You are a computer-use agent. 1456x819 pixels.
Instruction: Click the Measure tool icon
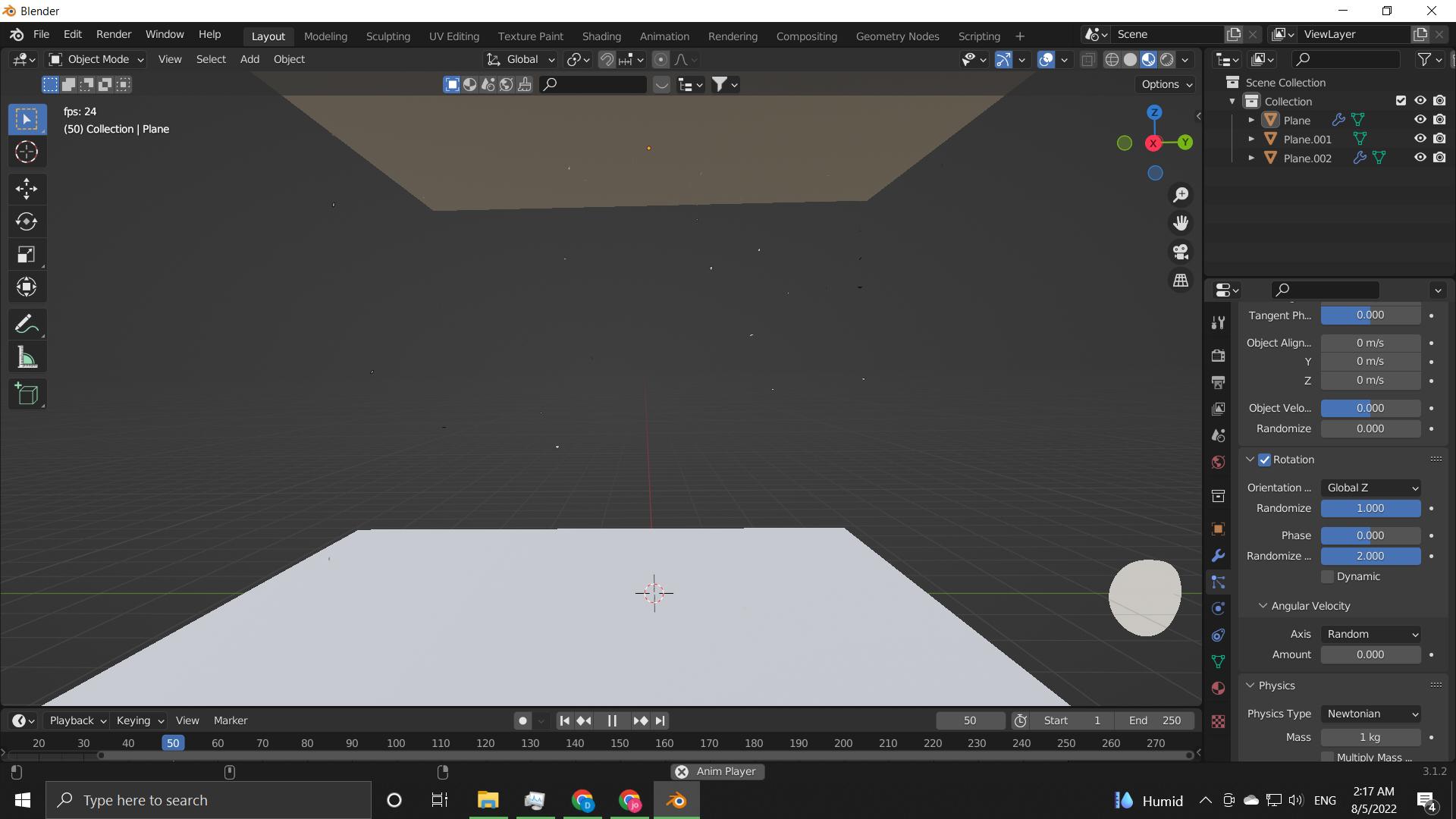[x=26, y=357]
